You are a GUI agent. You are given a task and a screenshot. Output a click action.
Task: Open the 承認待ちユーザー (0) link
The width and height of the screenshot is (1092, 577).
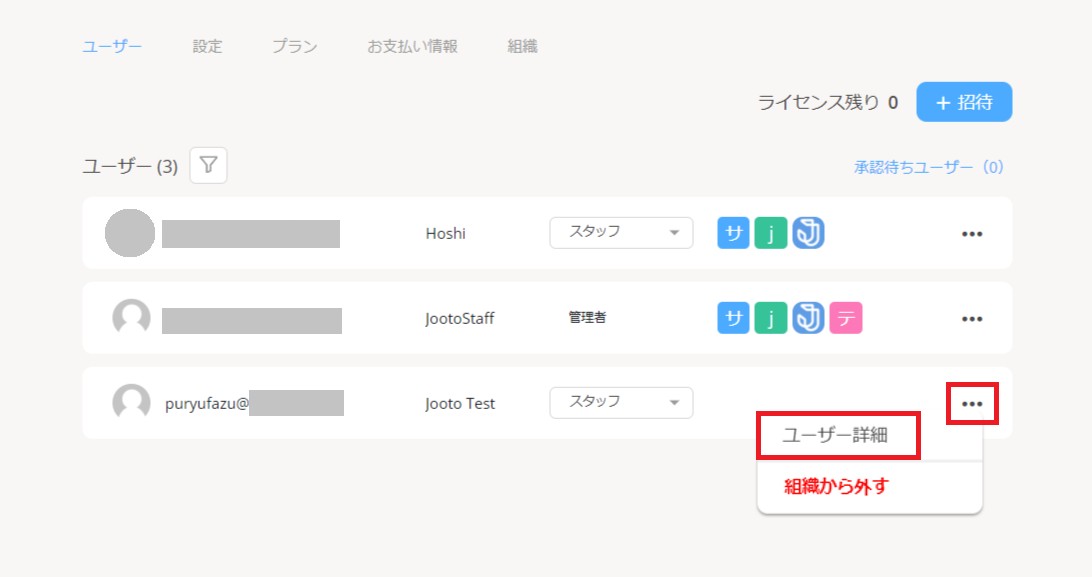(928, 167)
